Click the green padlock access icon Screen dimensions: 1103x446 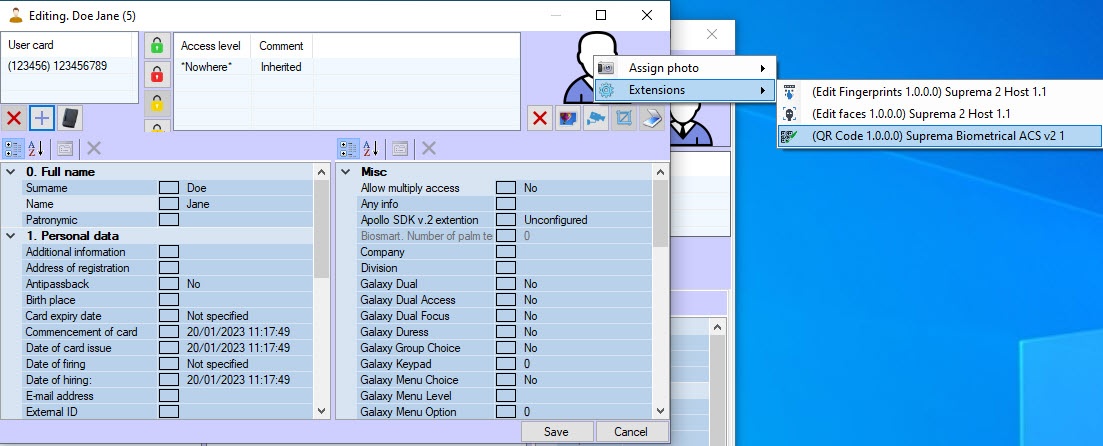pos(158,46)
